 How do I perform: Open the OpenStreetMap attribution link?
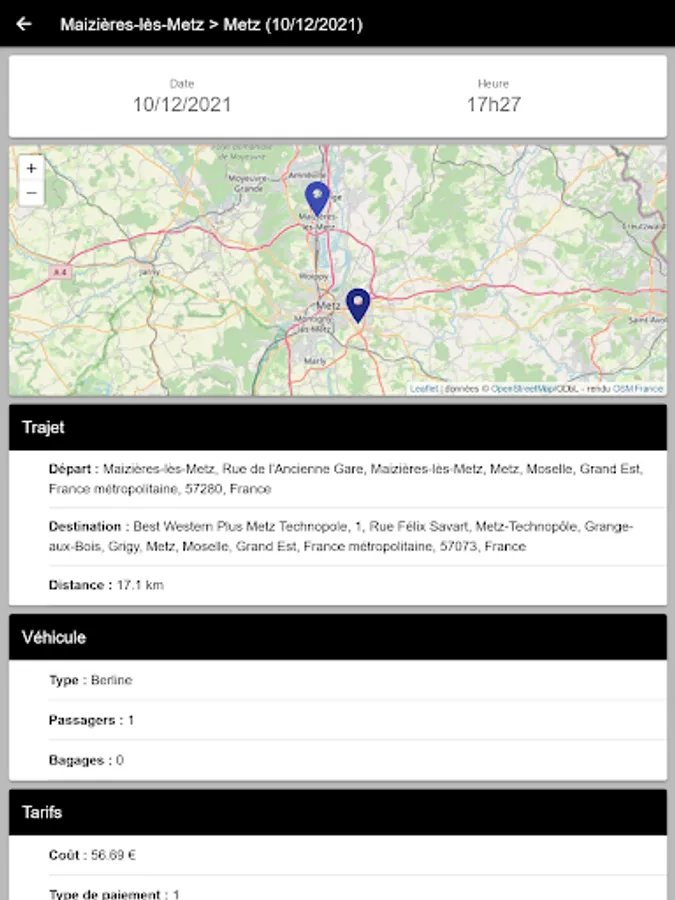pos(523,389)
